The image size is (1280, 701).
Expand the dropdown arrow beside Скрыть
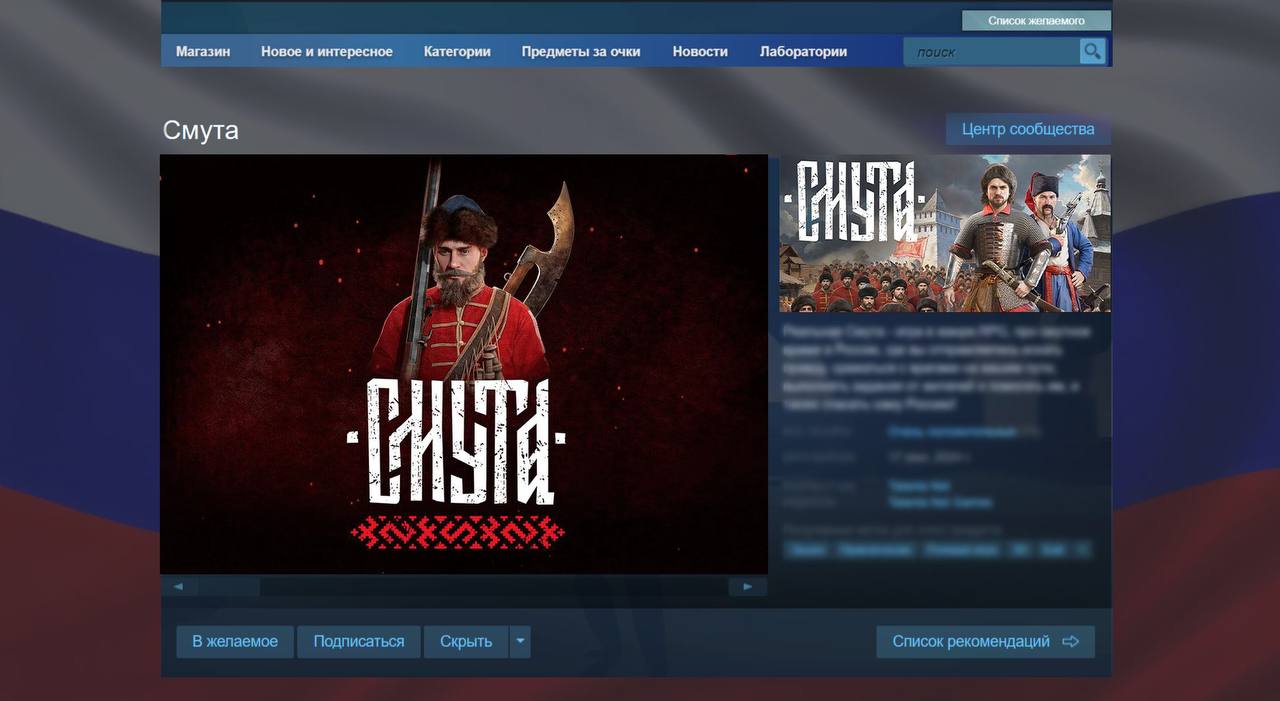tap(519, 641)
